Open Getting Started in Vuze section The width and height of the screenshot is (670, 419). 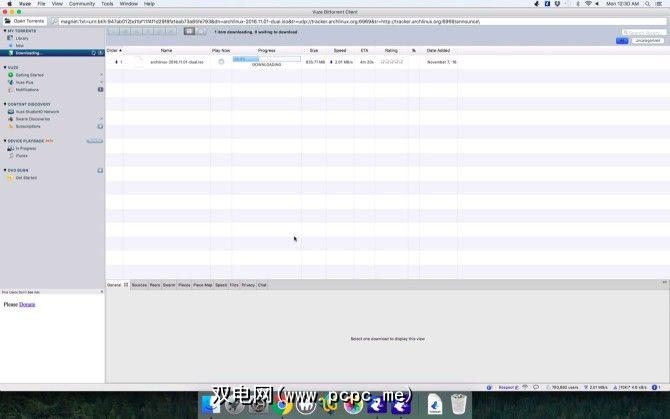click(x=29, y=75)
